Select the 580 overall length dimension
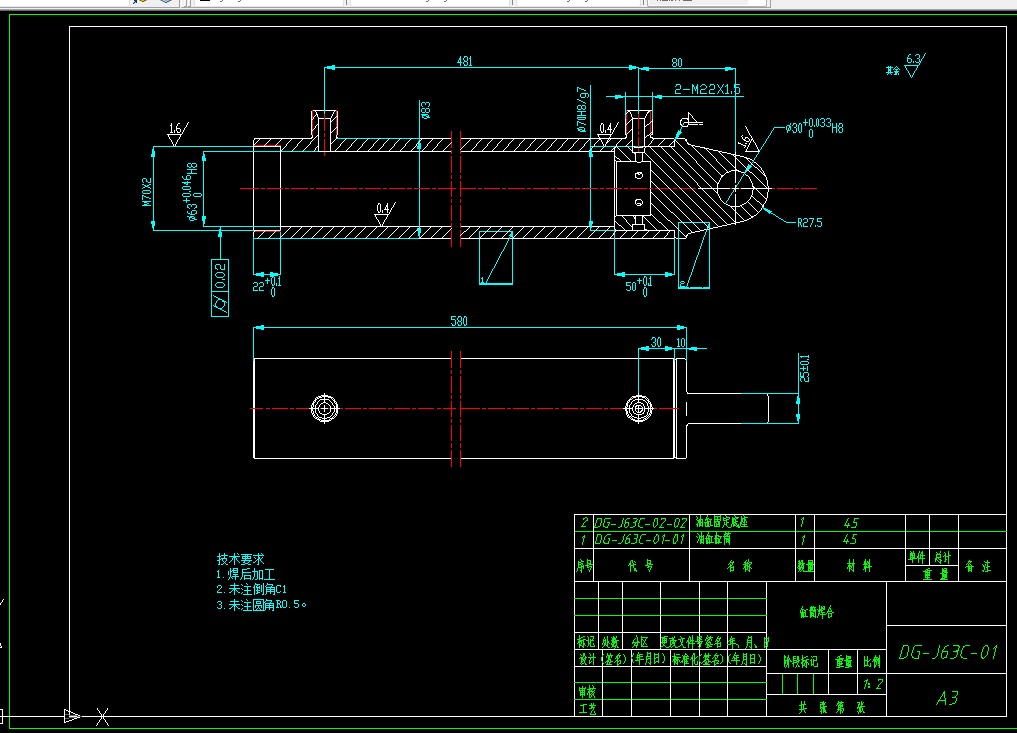 tap(459, 321)
